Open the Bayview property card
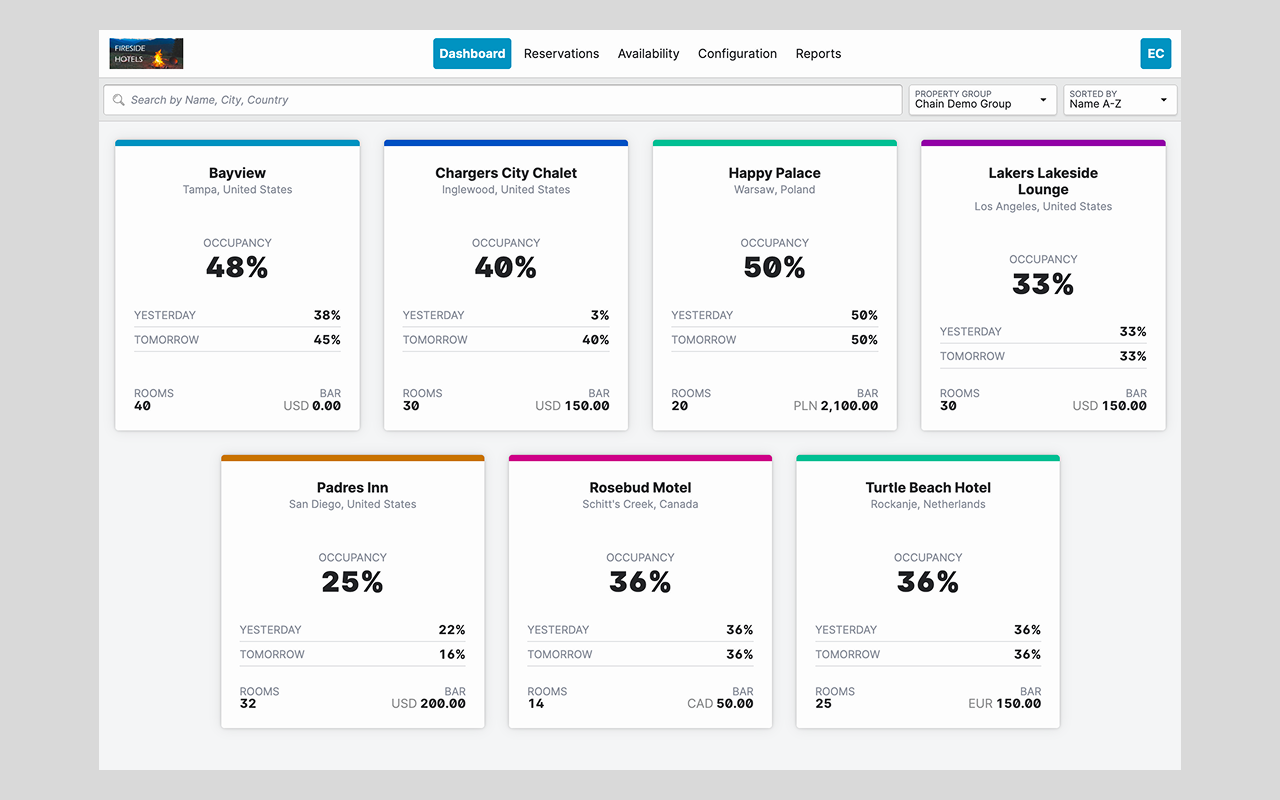 click(x=237, y=285)
